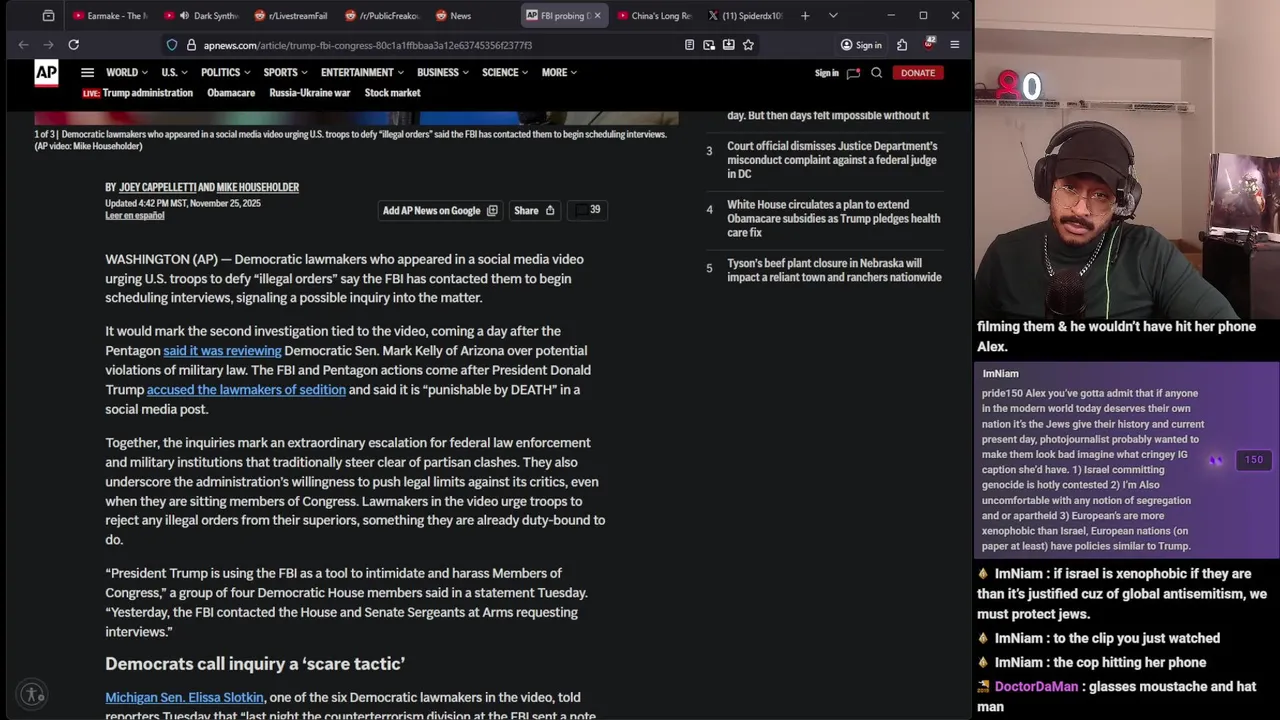Click the red extension icon with the badge
Viewport: 1280px width, 720px height.
click(x=928, y=44)
